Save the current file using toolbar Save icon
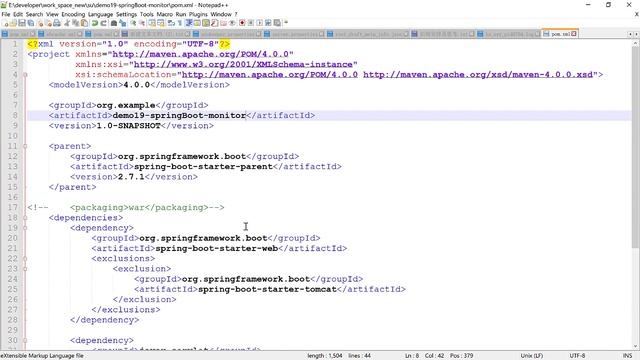Image resolution: width=640 pixels, height=360 pixels. [22, 23]
